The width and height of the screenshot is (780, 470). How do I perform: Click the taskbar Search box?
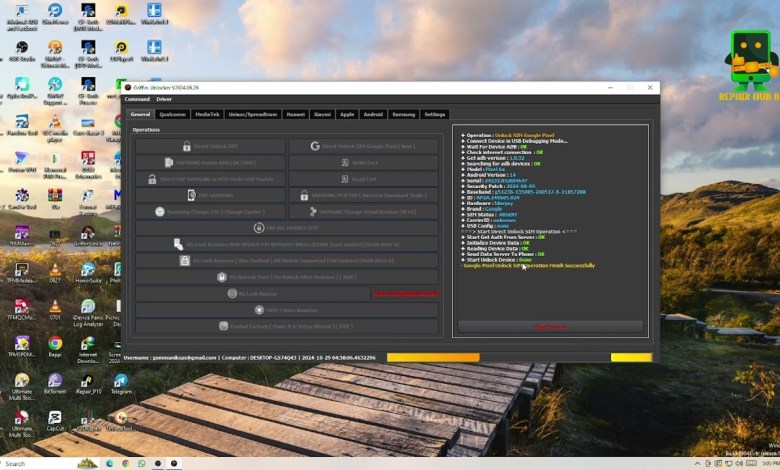pyautogui.click(x=50, y=464)
